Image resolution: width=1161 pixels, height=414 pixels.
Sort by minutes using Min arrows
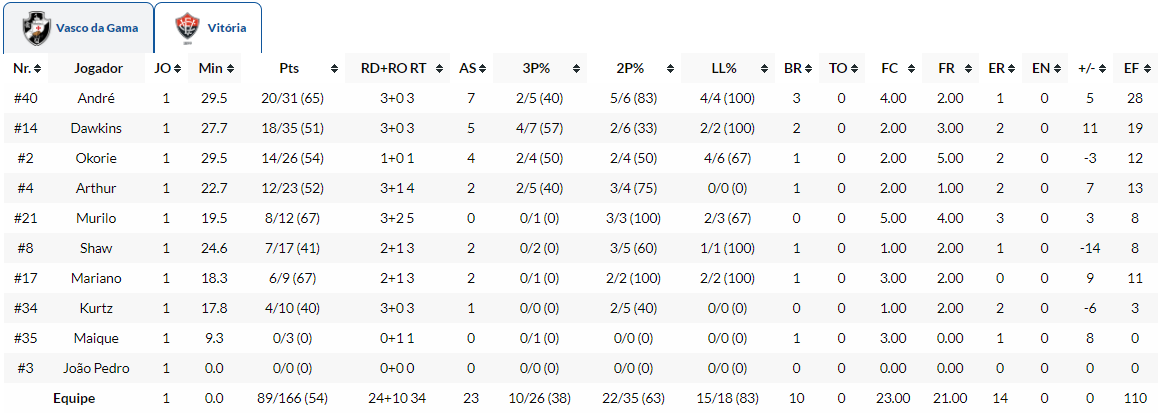click(230, 69)
